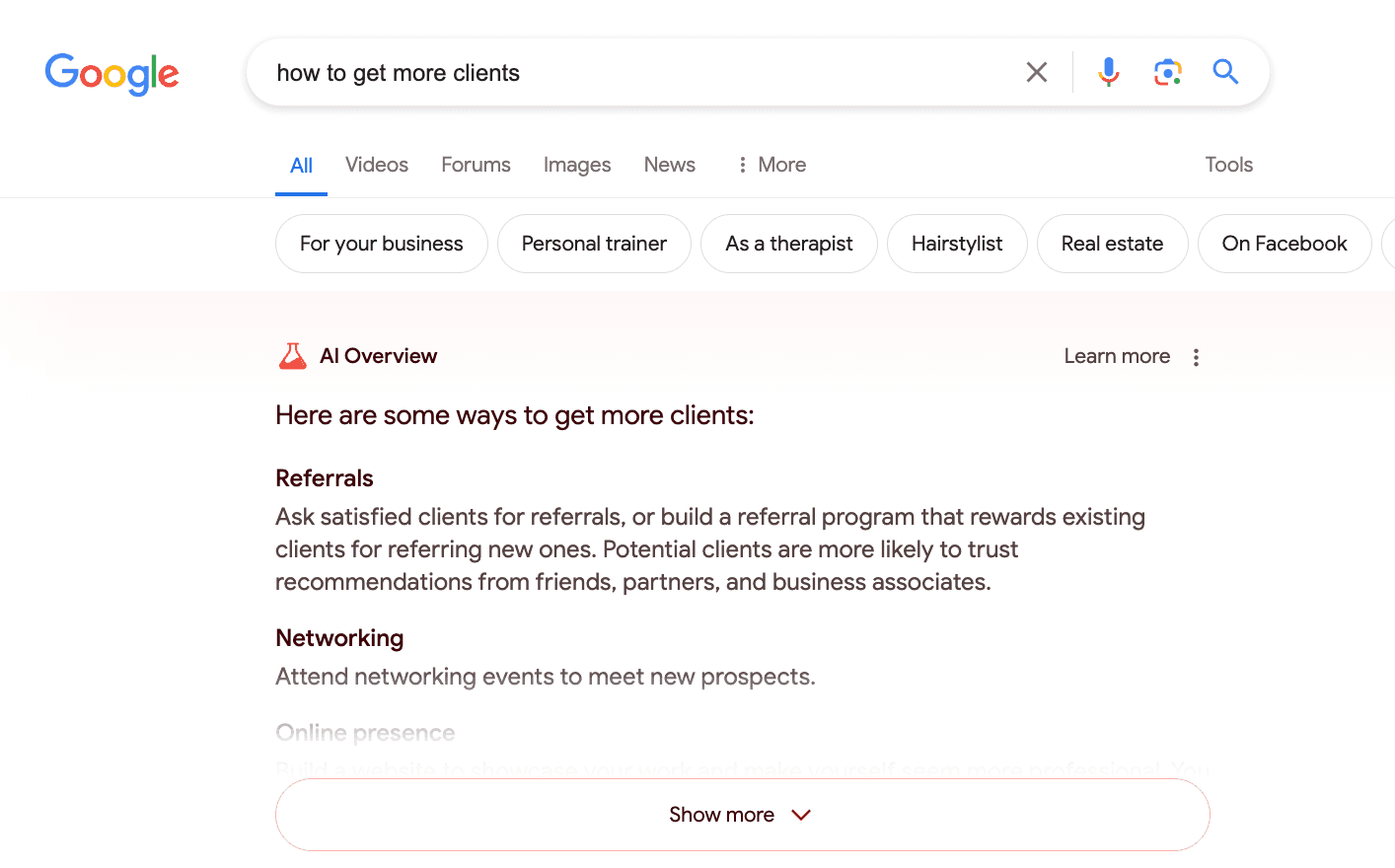Switch to the News tab
The image size is (1395, 868).
[x=670, y=165]
